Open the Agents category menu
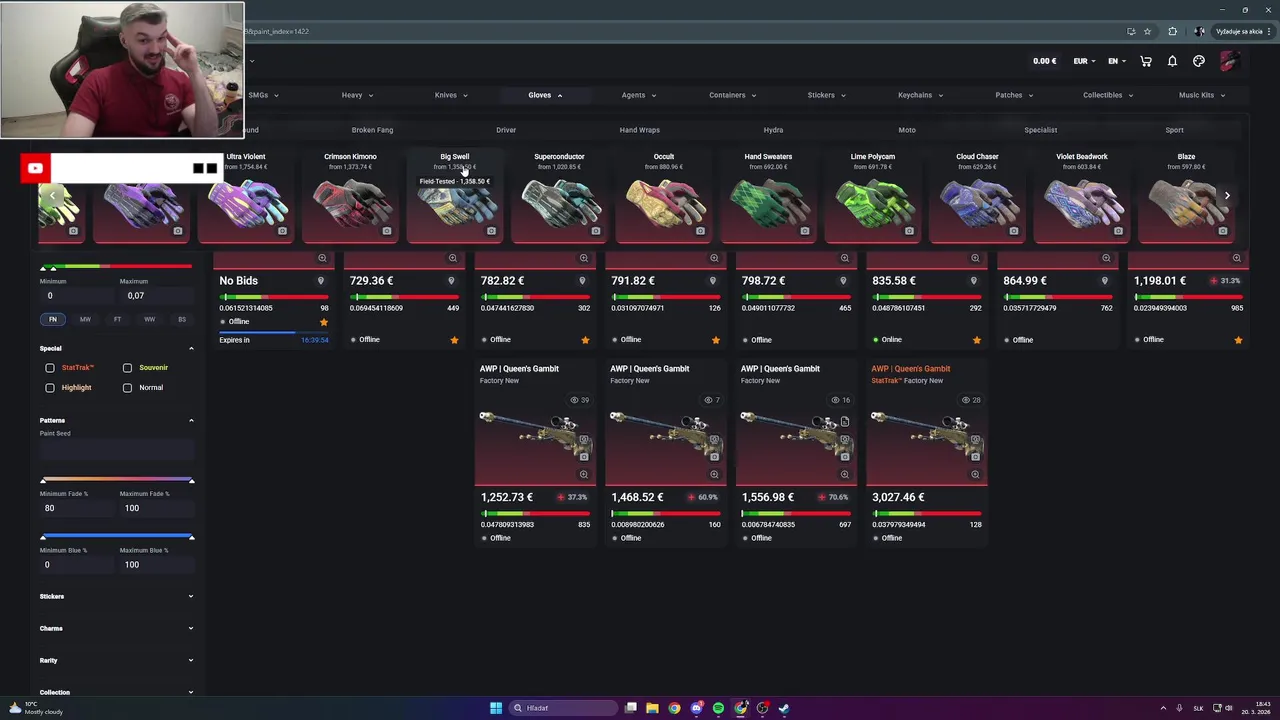The height and width of the screenshot is (720, 1280). (639, 95)
